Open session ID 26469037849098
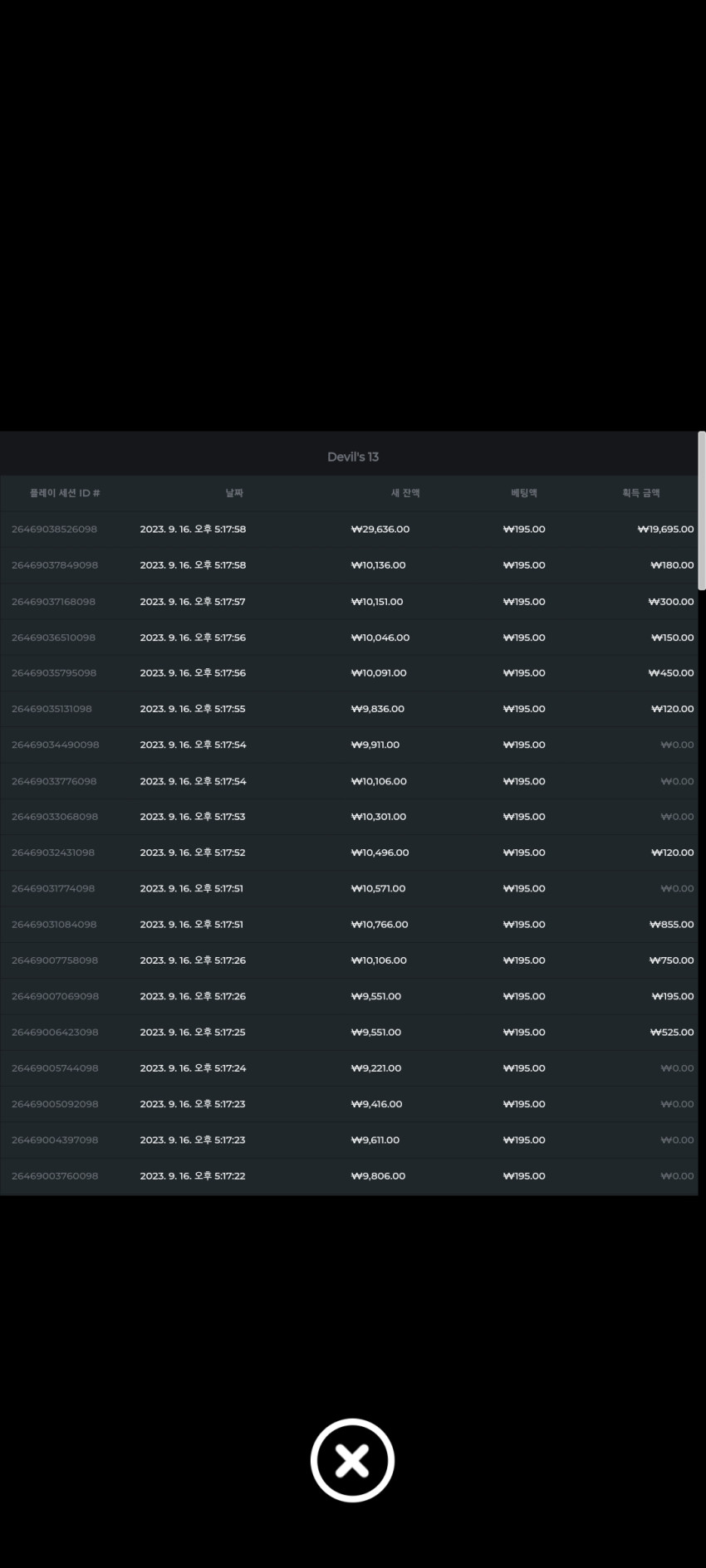706x1568 pixels. (x=54, y=565)
